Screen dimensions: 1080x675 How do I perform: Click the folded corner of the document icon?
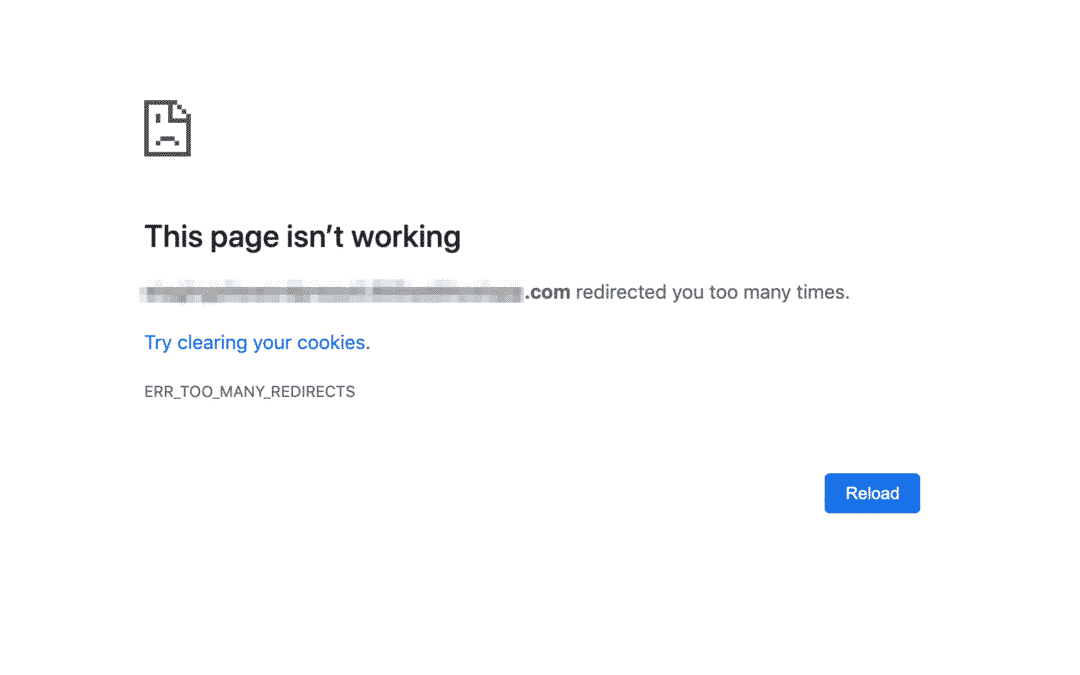coord(182,110)
